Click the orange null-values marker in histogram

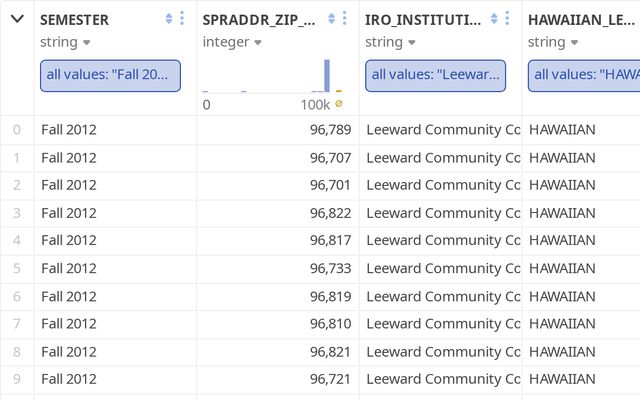(339, 91)
